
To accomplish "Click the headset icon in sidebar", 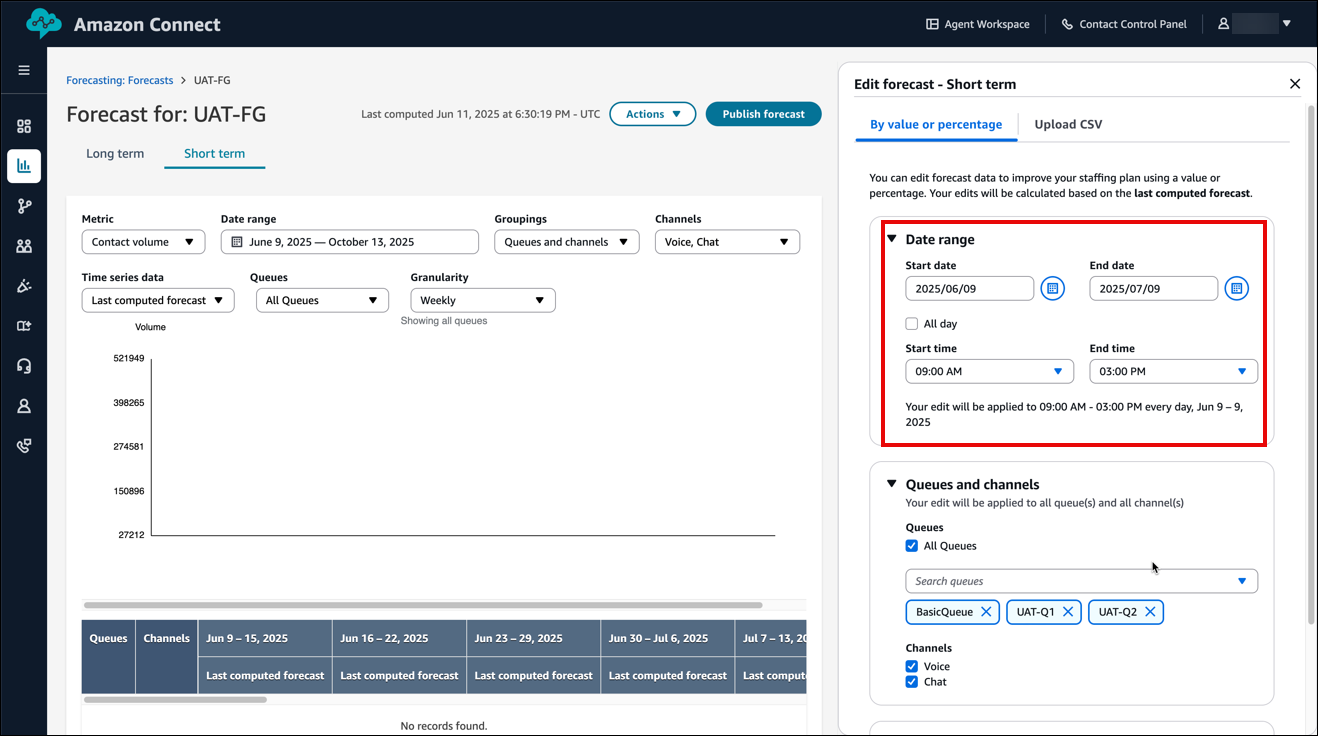I will click(x=24, y=366).
